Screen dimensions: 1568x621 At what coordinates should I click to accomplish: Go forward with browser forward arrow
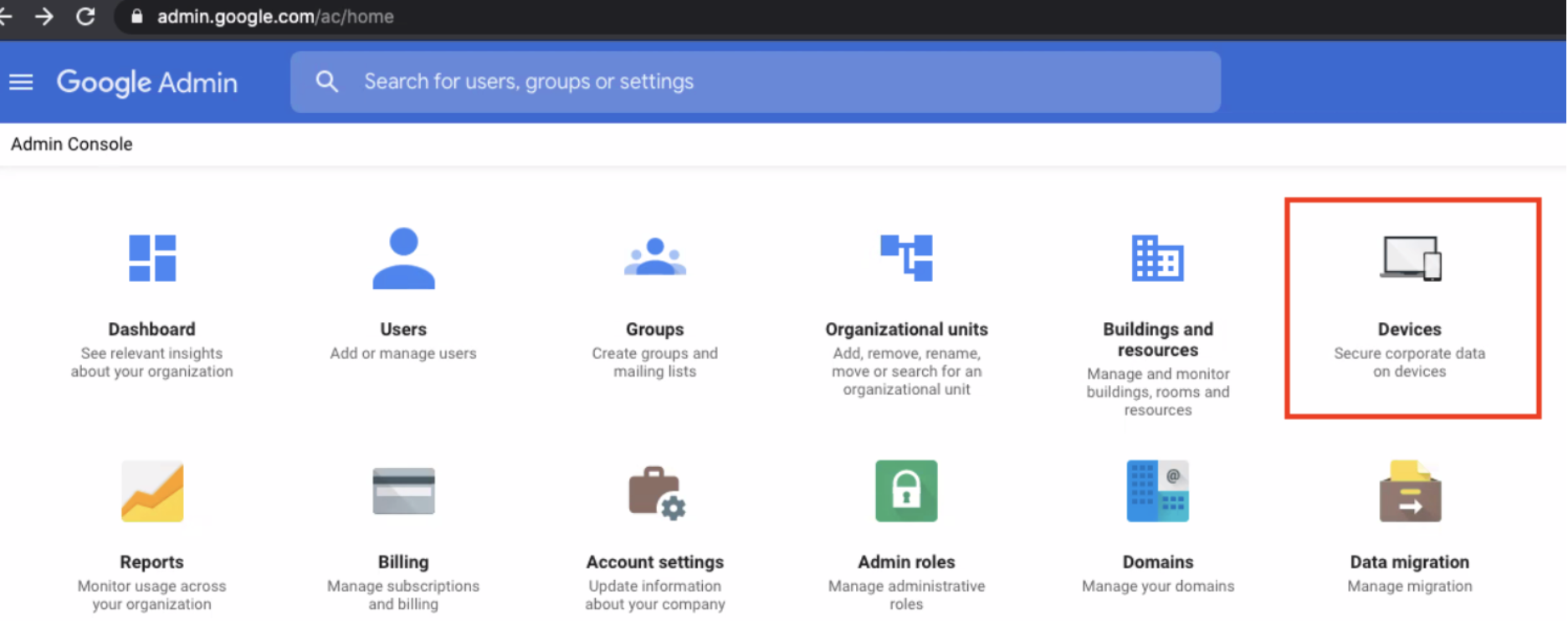(44, 17)
